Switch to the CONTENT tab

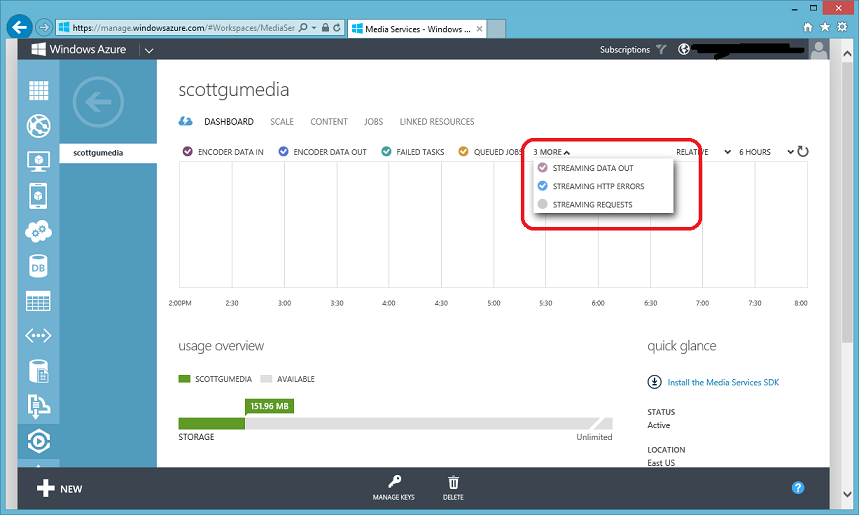click(x=329, y=122)
